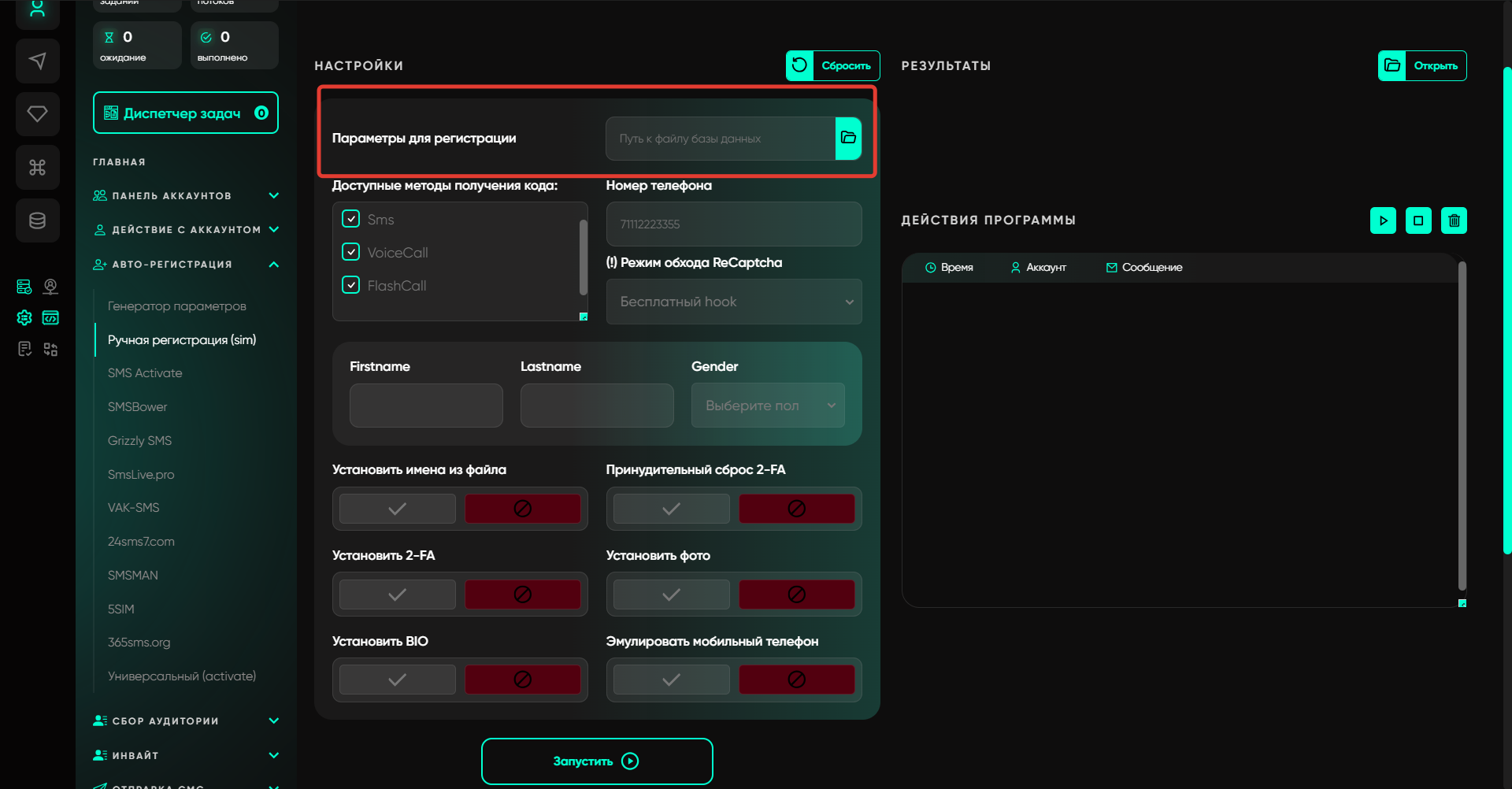Click the trash icon to clear actions log
The width and height of the screenshot is (1512, 789).
(x=1454, y=220)
